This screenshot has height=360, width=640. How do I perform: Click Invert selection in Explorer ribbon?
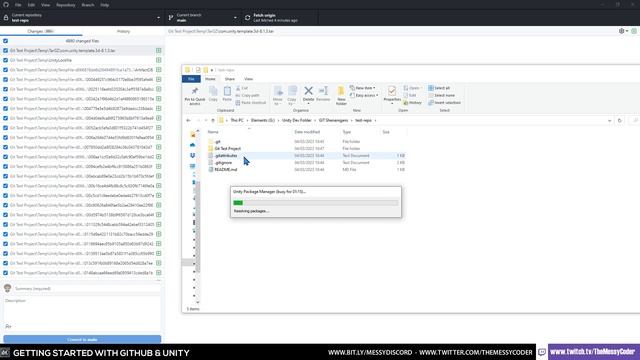point(444,103)
